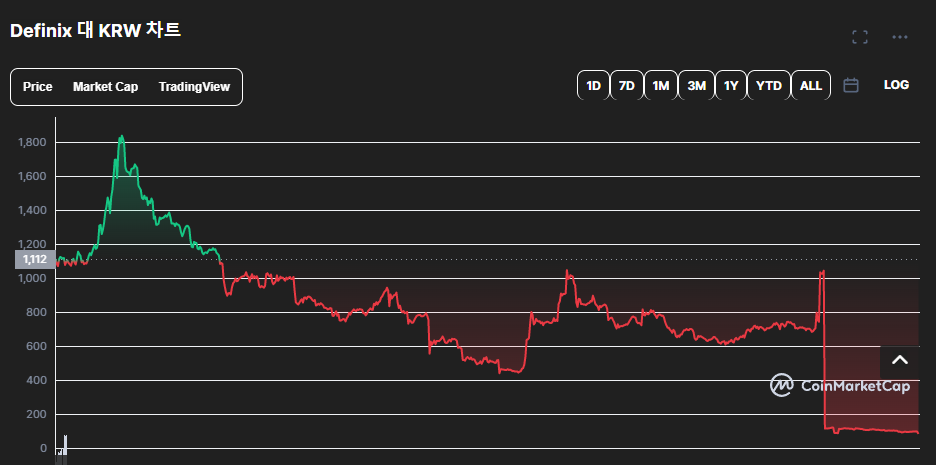
Task: Switch to the Price tab
Action: [38, 87]
